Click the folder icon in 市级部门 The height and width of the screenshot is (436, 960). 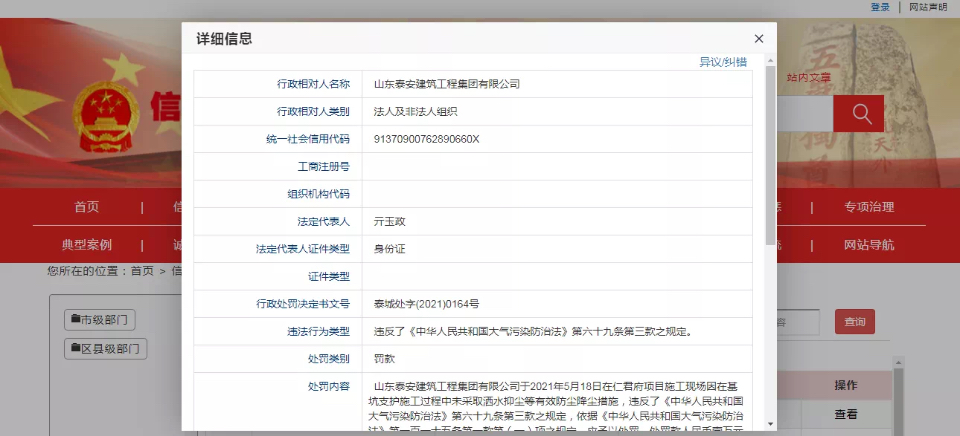(x=75, y=319)
